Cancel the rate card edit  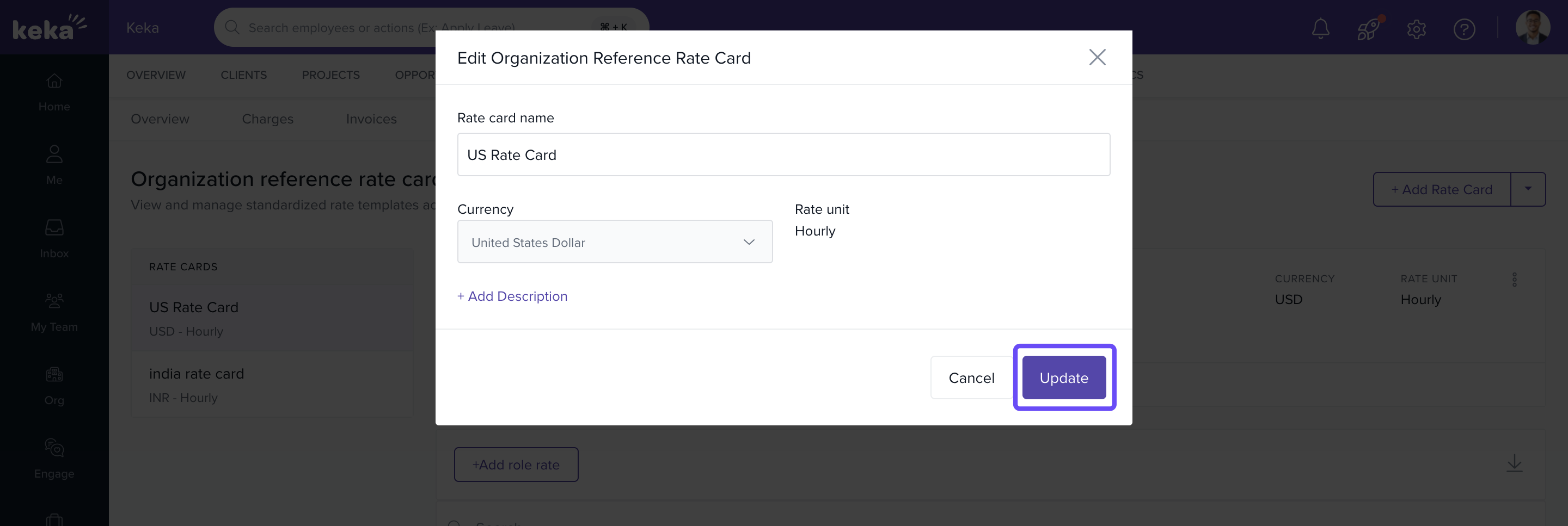(x=971, y=378)
